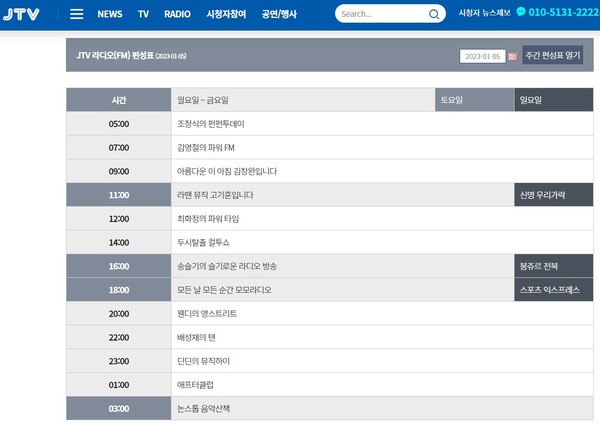Click the 18:00 time cell
This screenshot has width=600, height=425.
pyautogui.click(x=119, y=290)
